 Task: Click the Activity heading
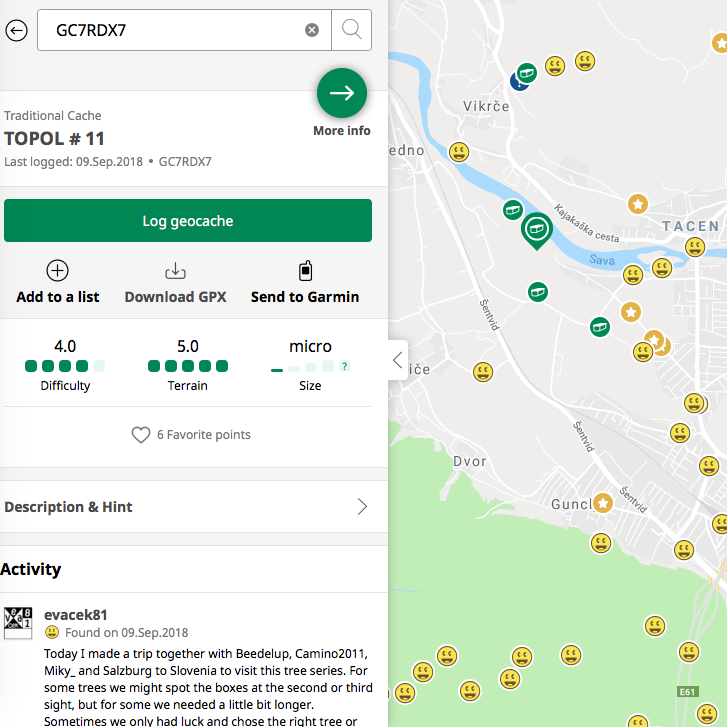click(31, 569)
